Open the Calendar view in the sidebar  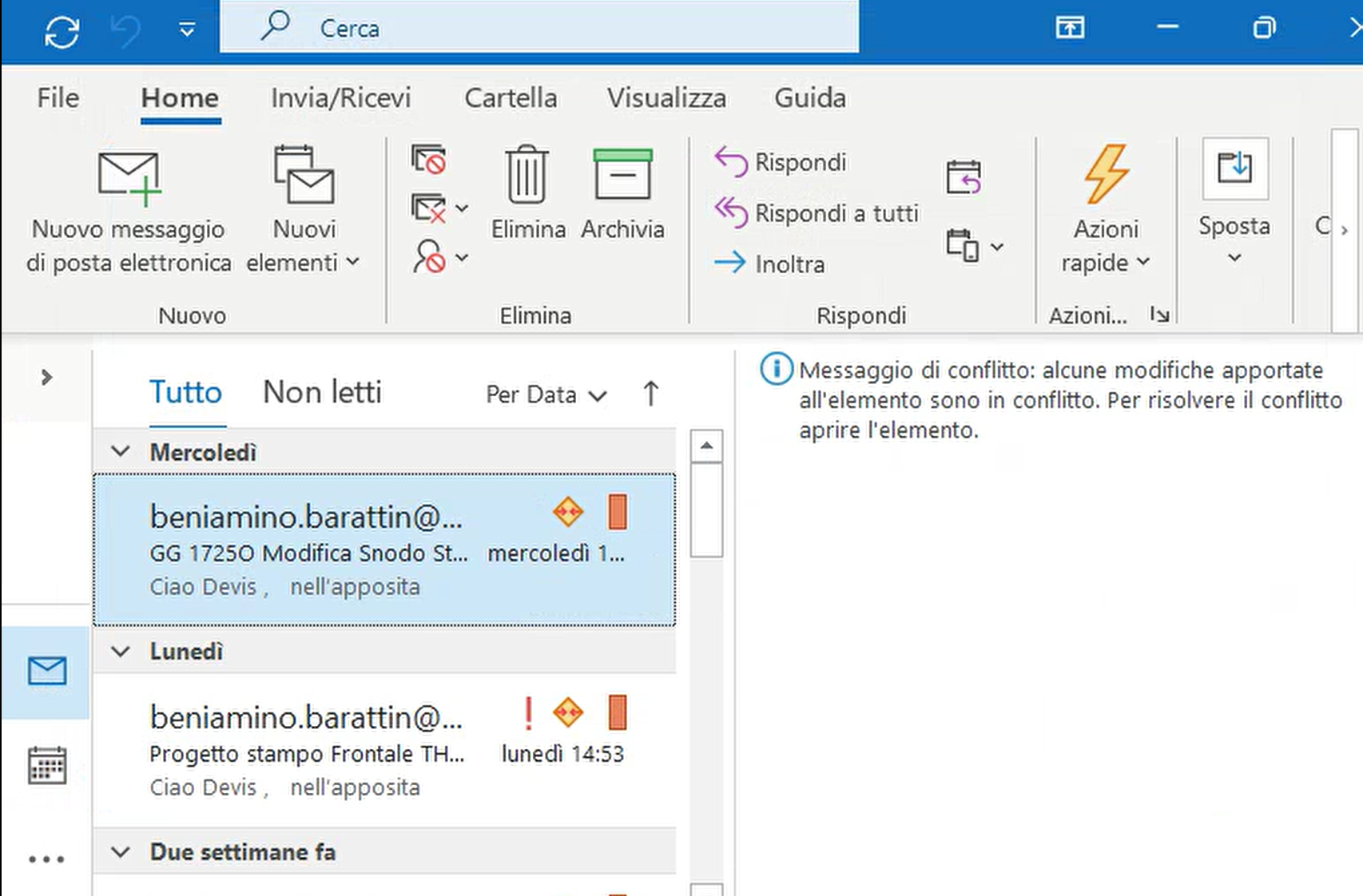[47, 767]
